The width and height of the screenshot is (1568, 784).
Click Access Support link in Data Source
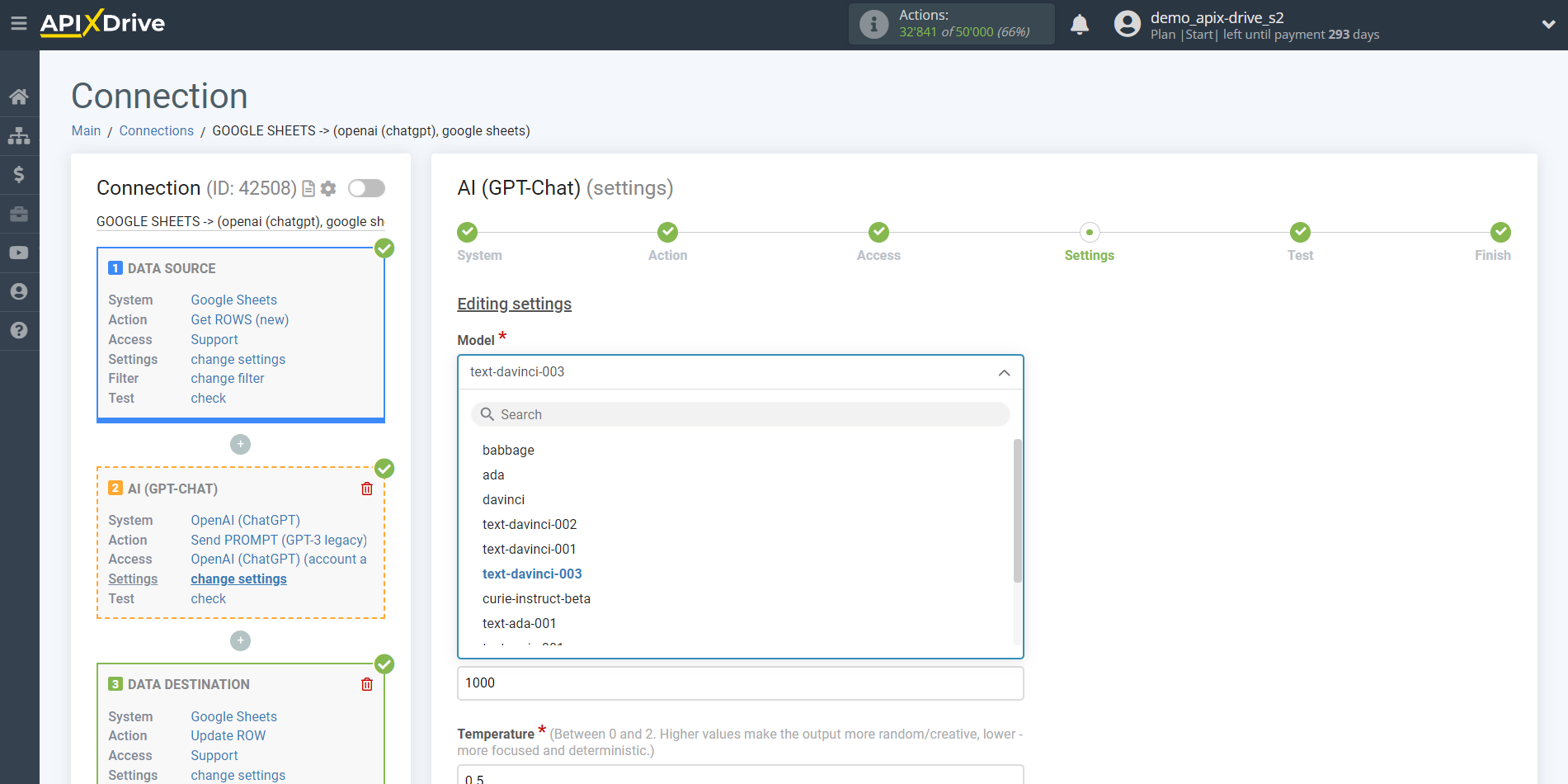pos(214,339)
